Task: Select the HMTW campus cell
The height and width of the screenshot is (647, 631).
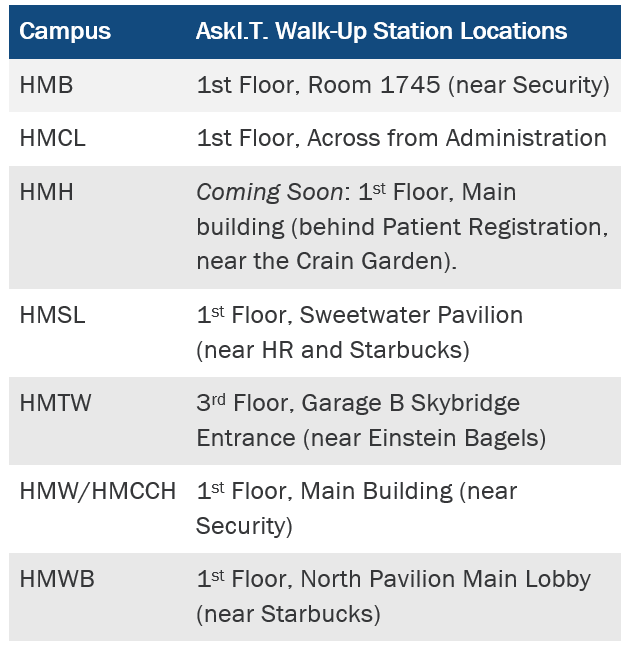Action: [56, 403]
